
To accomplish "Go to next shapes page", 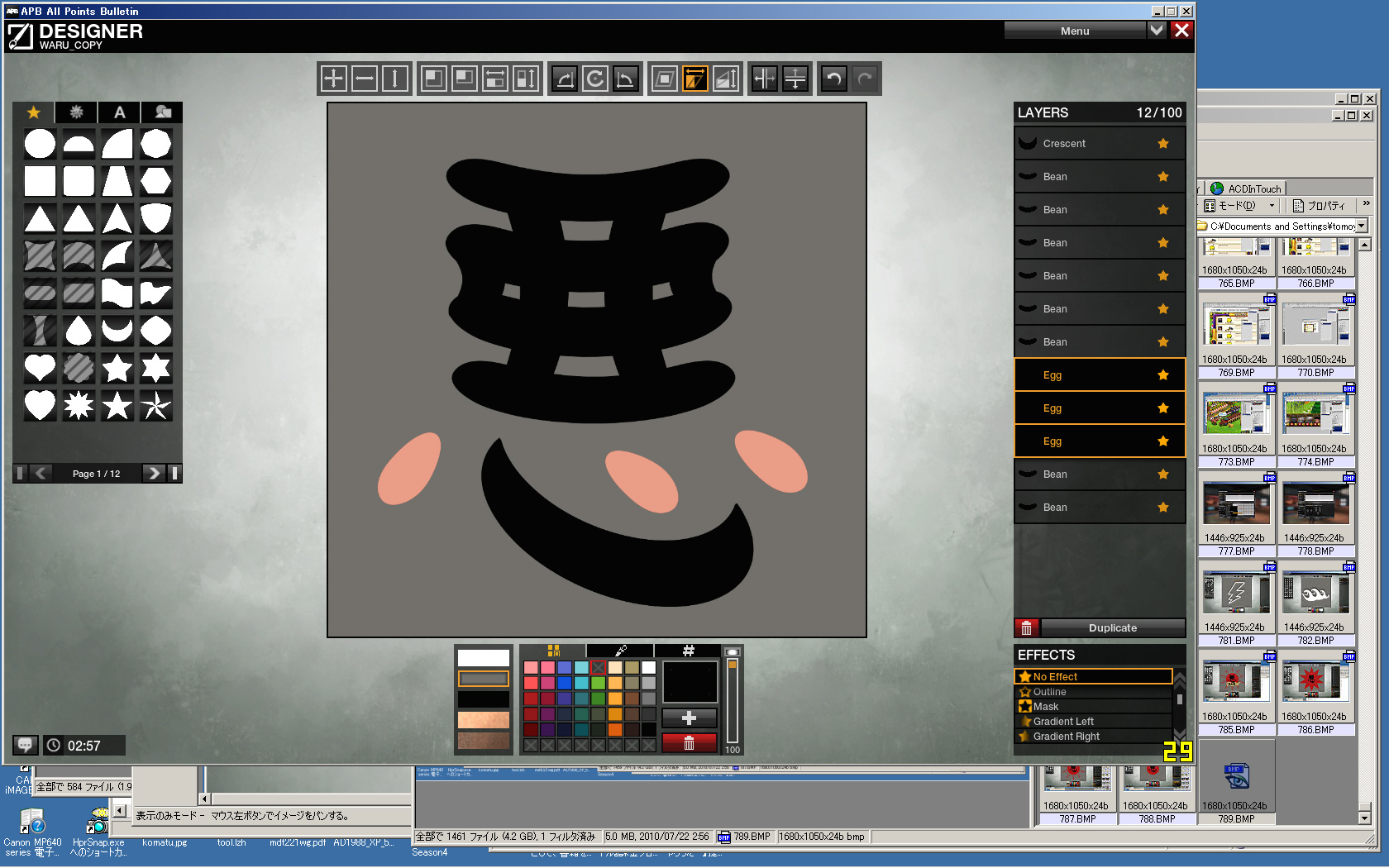I will 153,474.
